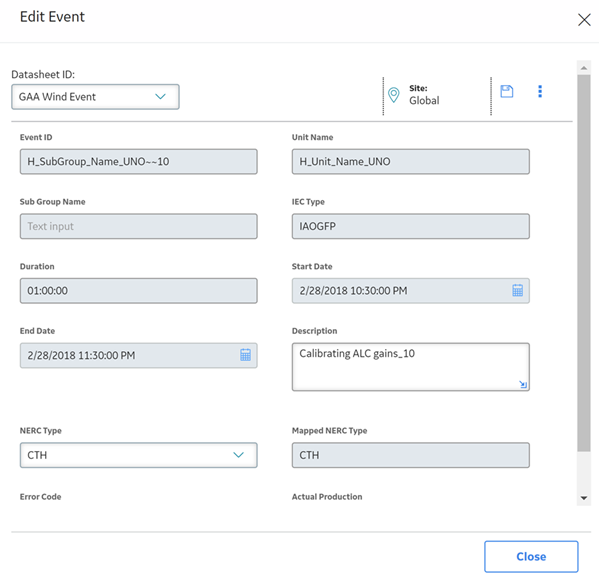This screenshot has width=600, height=576.
Task: Click the IEC Type field
Action: pyautogui.click(x=411, y=226)
